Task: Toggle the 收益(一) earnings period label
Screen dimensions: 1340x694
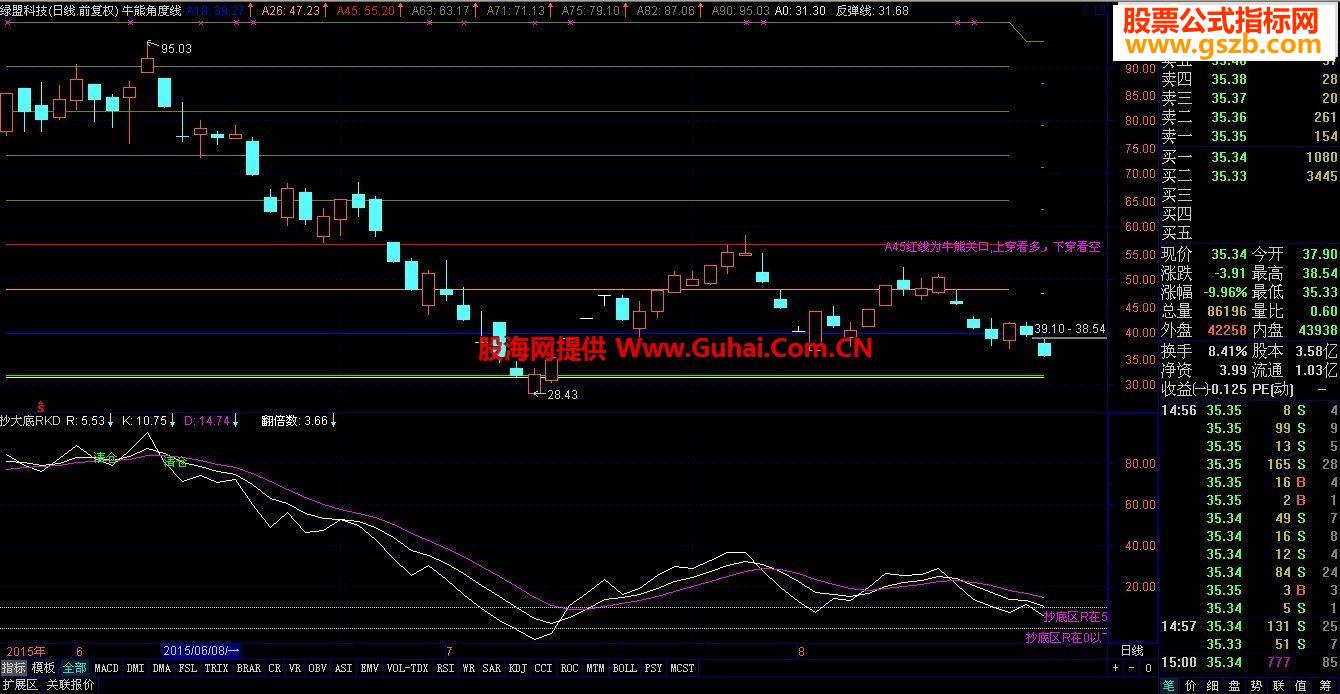Action: 1186,388
